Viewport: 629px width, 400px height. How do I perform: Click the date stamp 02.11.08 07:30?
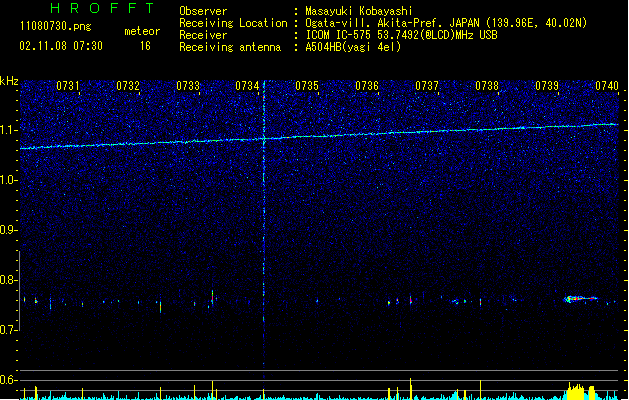click(61, 46)
